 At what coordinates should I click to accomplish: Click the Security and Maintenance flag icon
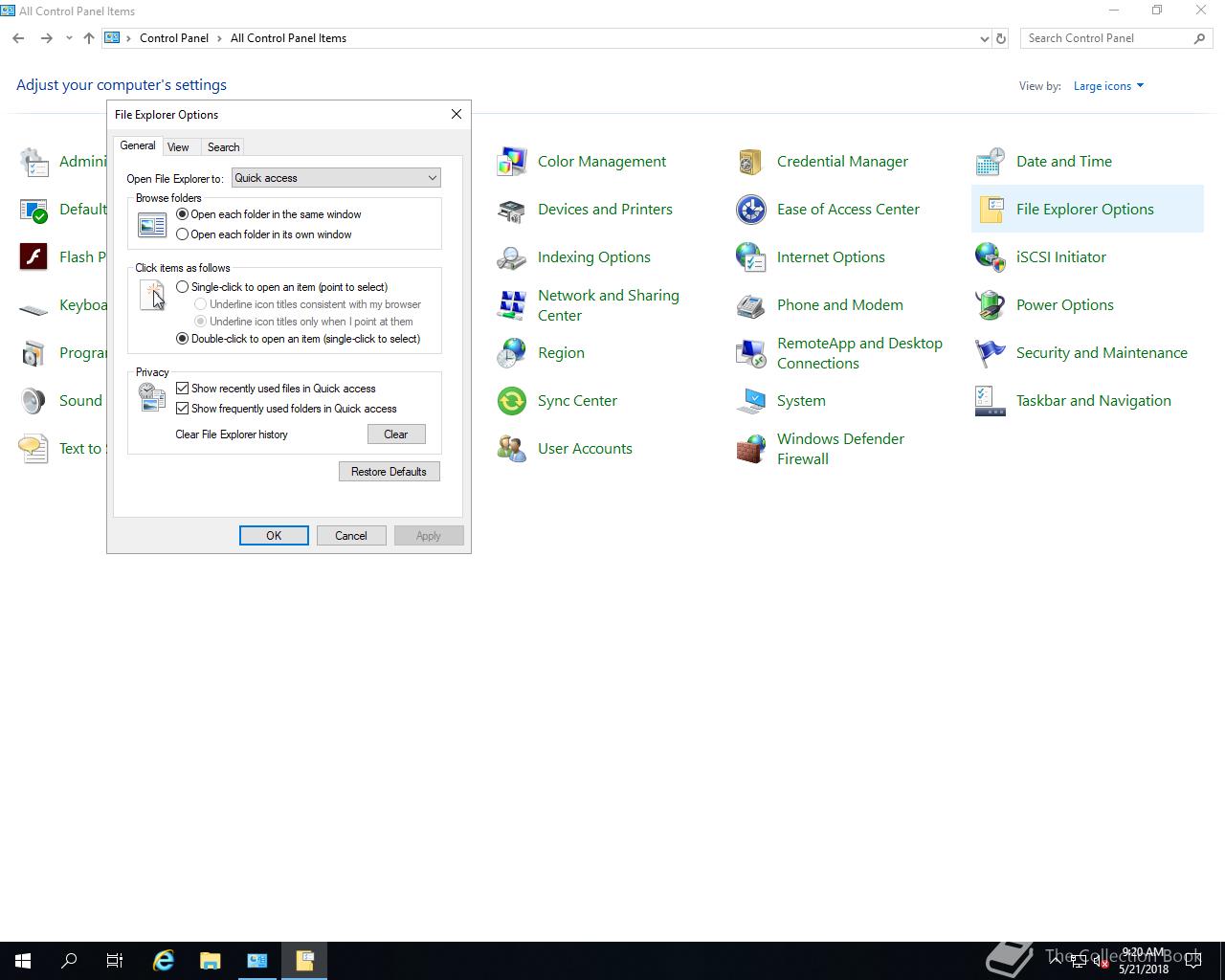(x=991, y=353)
